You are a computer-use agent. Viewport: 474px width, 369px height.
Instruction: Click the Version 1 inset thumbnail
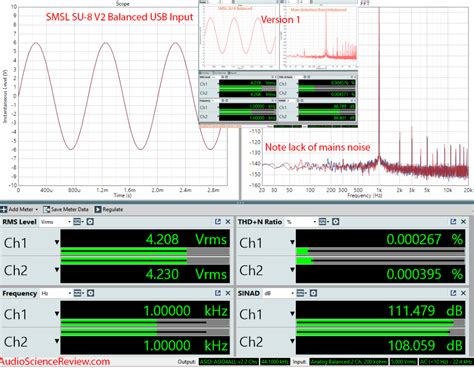click(x=278, y=64)
